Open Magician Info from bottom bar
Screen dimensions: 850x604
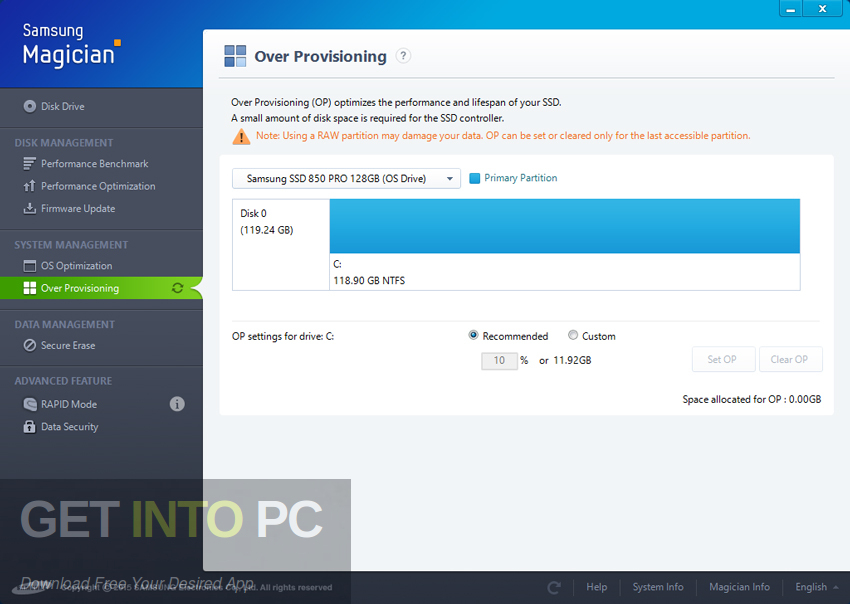[739, 587]
